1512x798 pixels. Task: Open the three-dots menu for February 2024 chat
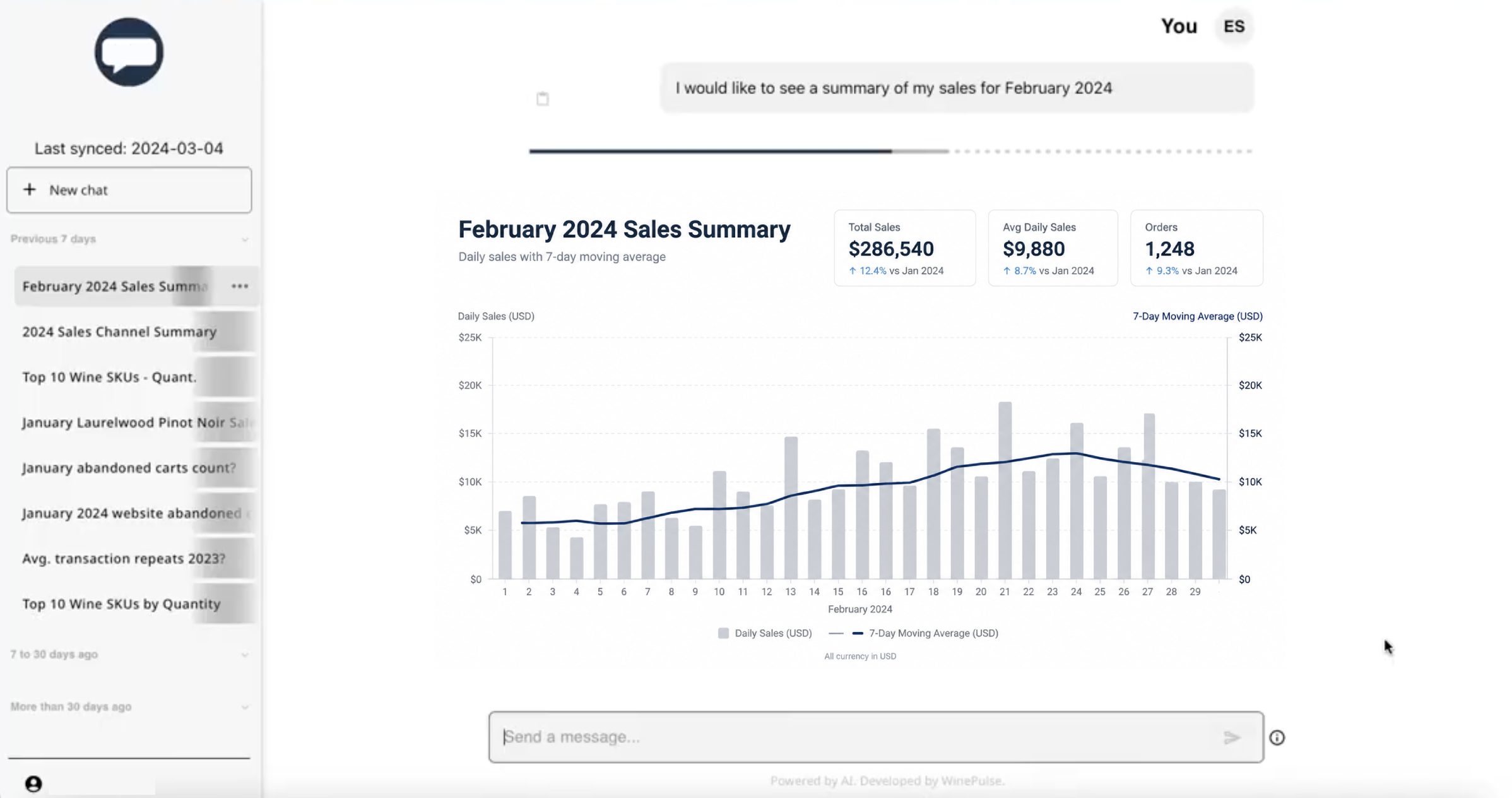240,286
